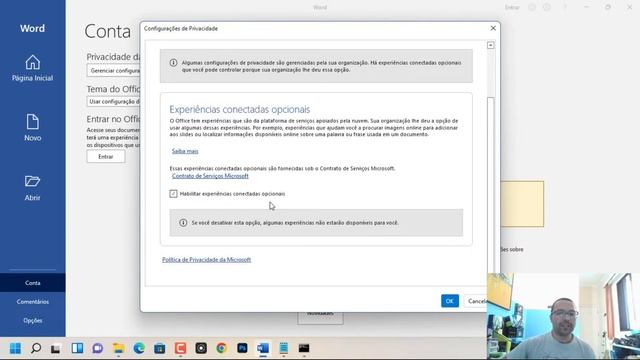Screen dimensions: 640x360
Task: Open the terminal window icon on taskbar
Action: (x=304, y=348)
